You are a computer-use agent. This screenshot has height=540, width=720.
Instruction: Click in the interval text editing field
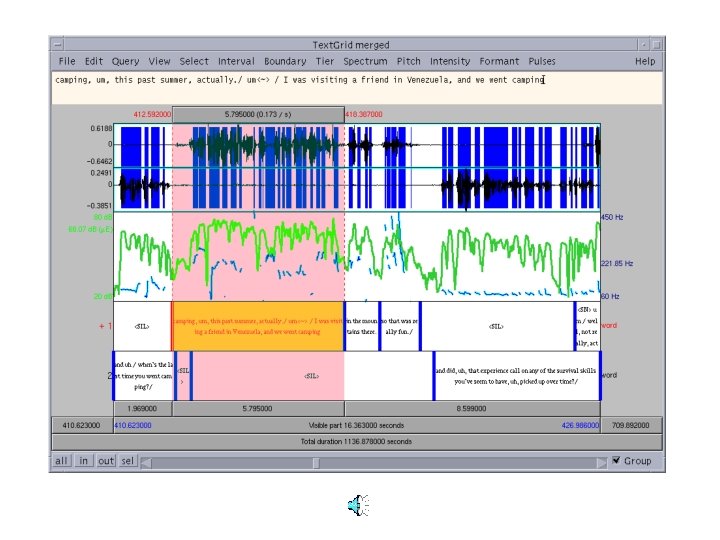coord(357,88)
